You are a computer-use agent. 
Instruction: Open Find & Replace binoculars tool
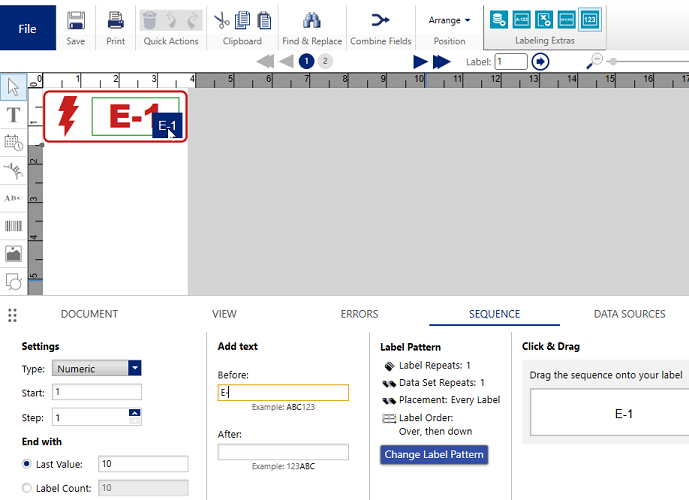(311, 21)
